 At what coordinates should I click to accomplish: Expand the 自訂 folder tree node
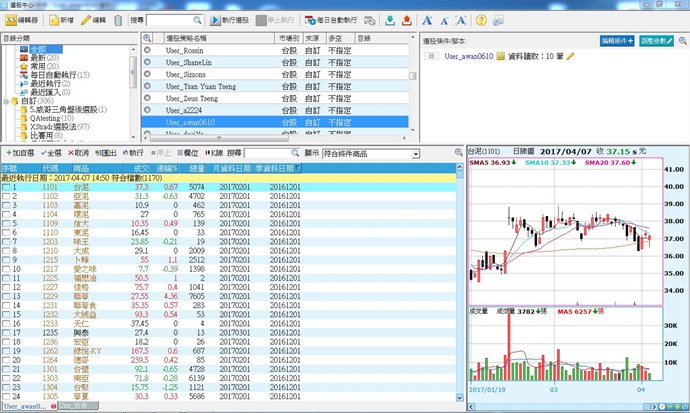pyautogui.click(x=10, y=101)
